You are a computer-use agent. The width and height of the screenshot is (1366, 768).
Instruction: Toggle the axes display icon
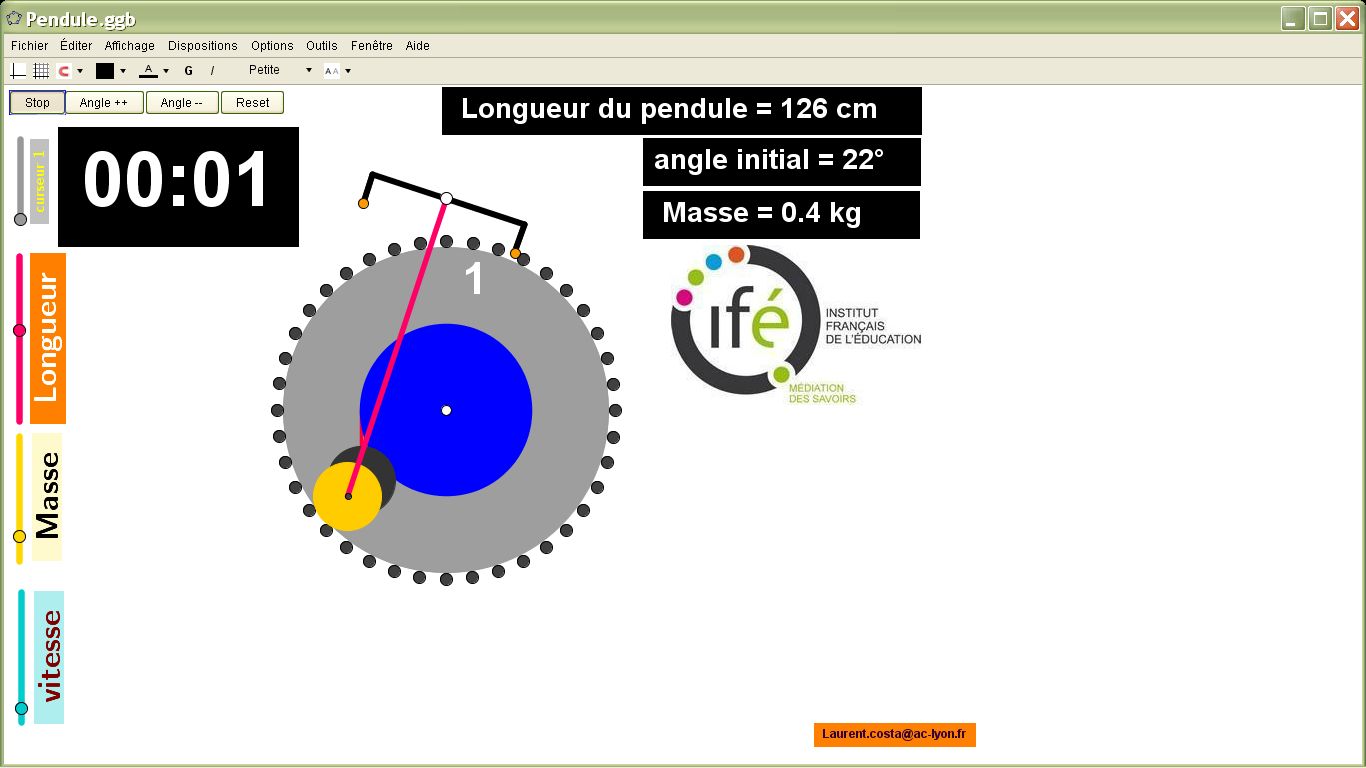pos(18,71)
